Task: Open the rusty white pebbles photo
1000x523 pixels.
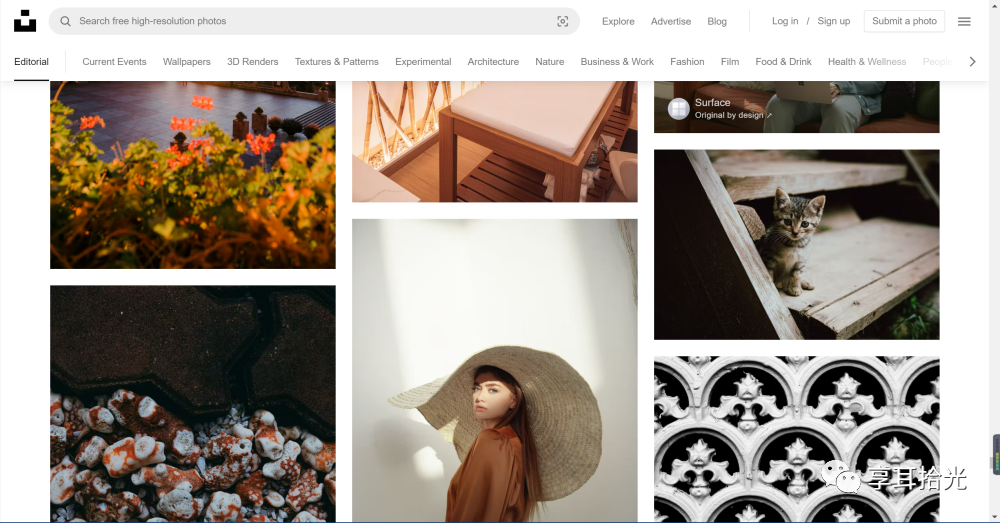Action: coord(193,404)
